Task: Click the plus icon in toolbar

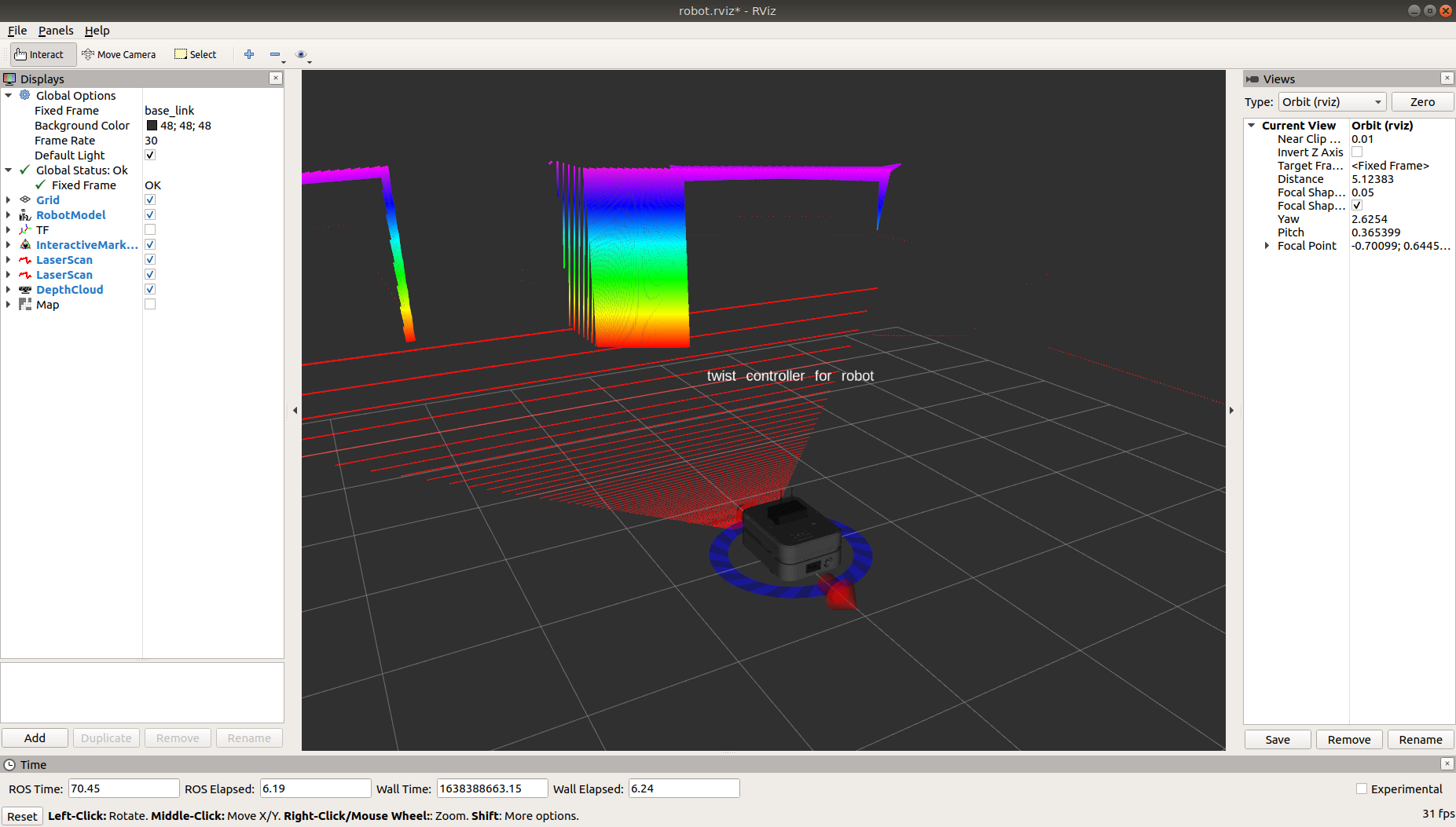Action: coord(249,54)
